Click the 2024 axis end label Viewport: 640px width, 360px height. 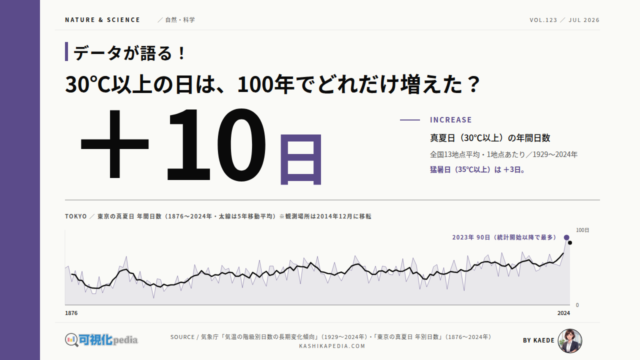point(564,313)
